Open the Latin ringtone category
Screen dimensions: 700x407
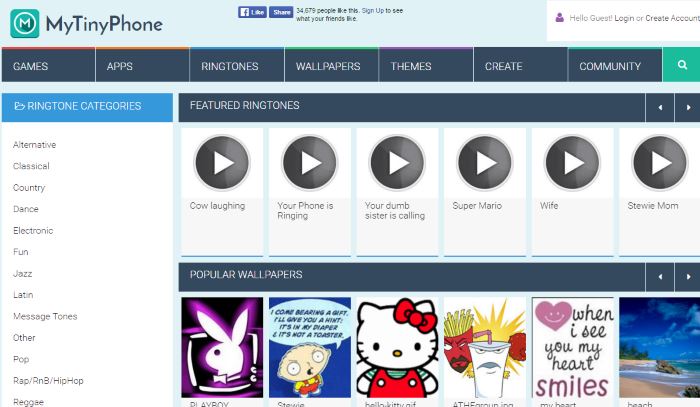pyautogui.click(x=23, y=295)
